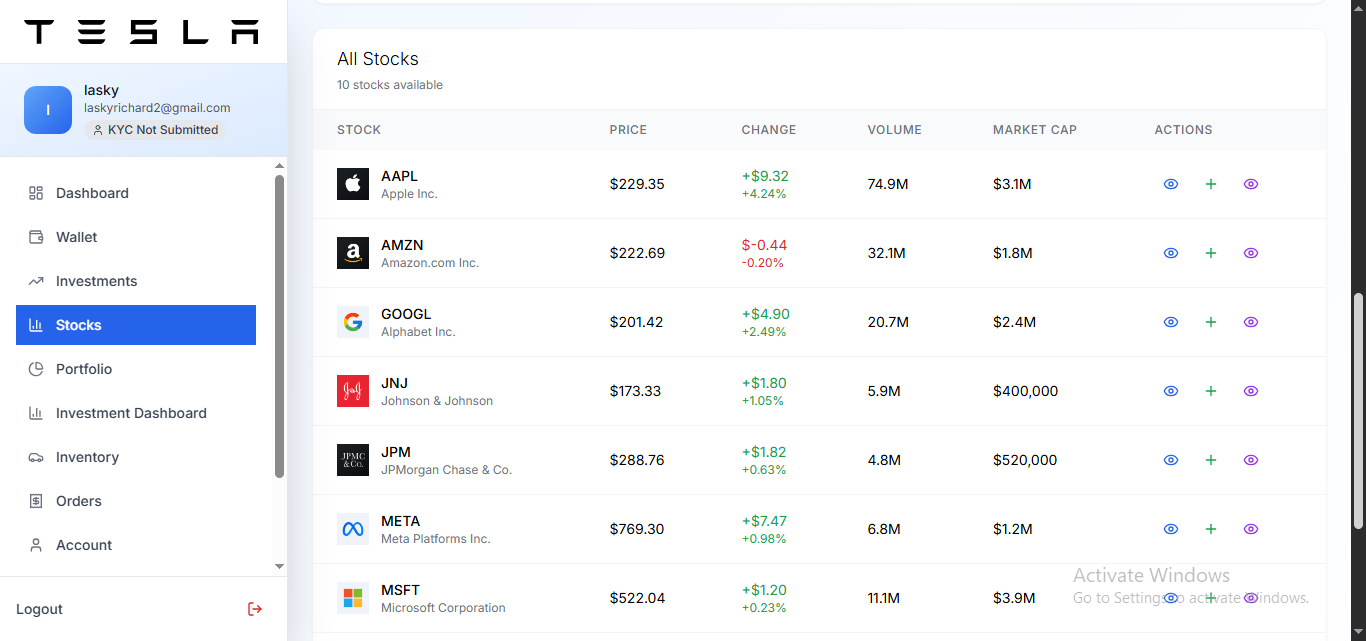Click the Google logo beside GOOGL
Viewport: 1366px width, 641px height.
(353, 322)
